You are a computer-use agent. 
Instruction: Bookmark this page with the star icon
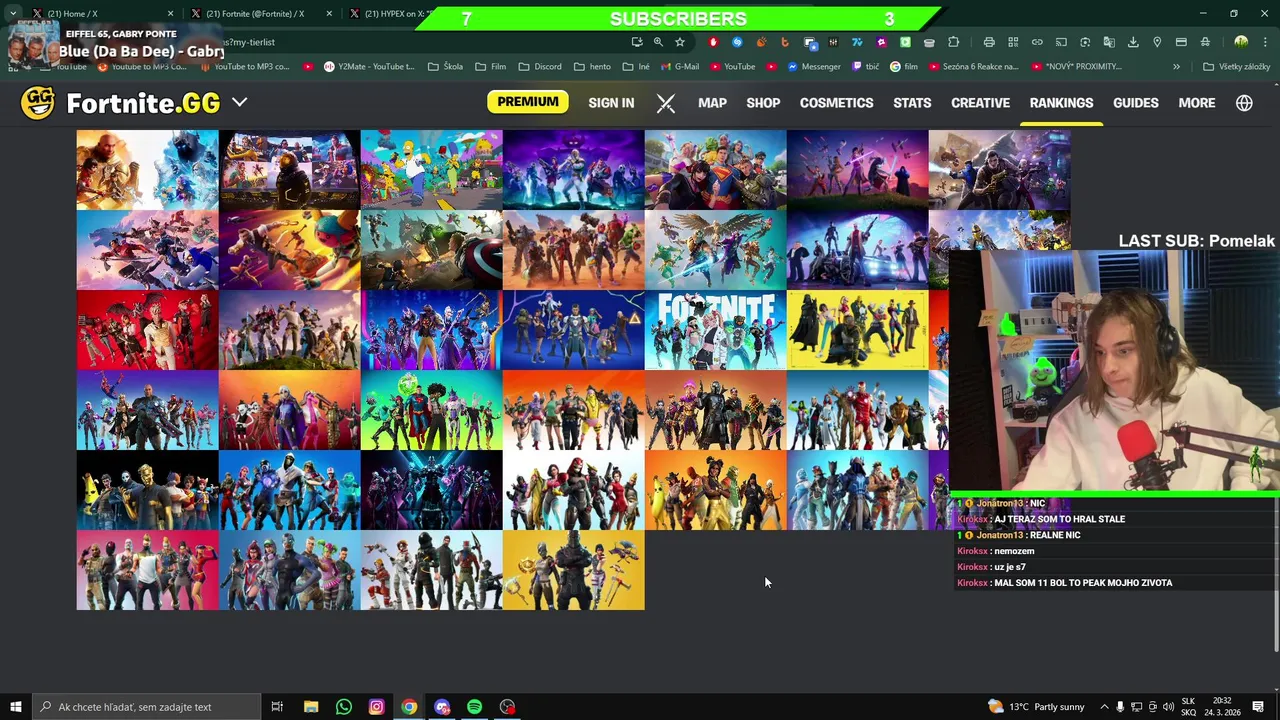click(680, 42)
